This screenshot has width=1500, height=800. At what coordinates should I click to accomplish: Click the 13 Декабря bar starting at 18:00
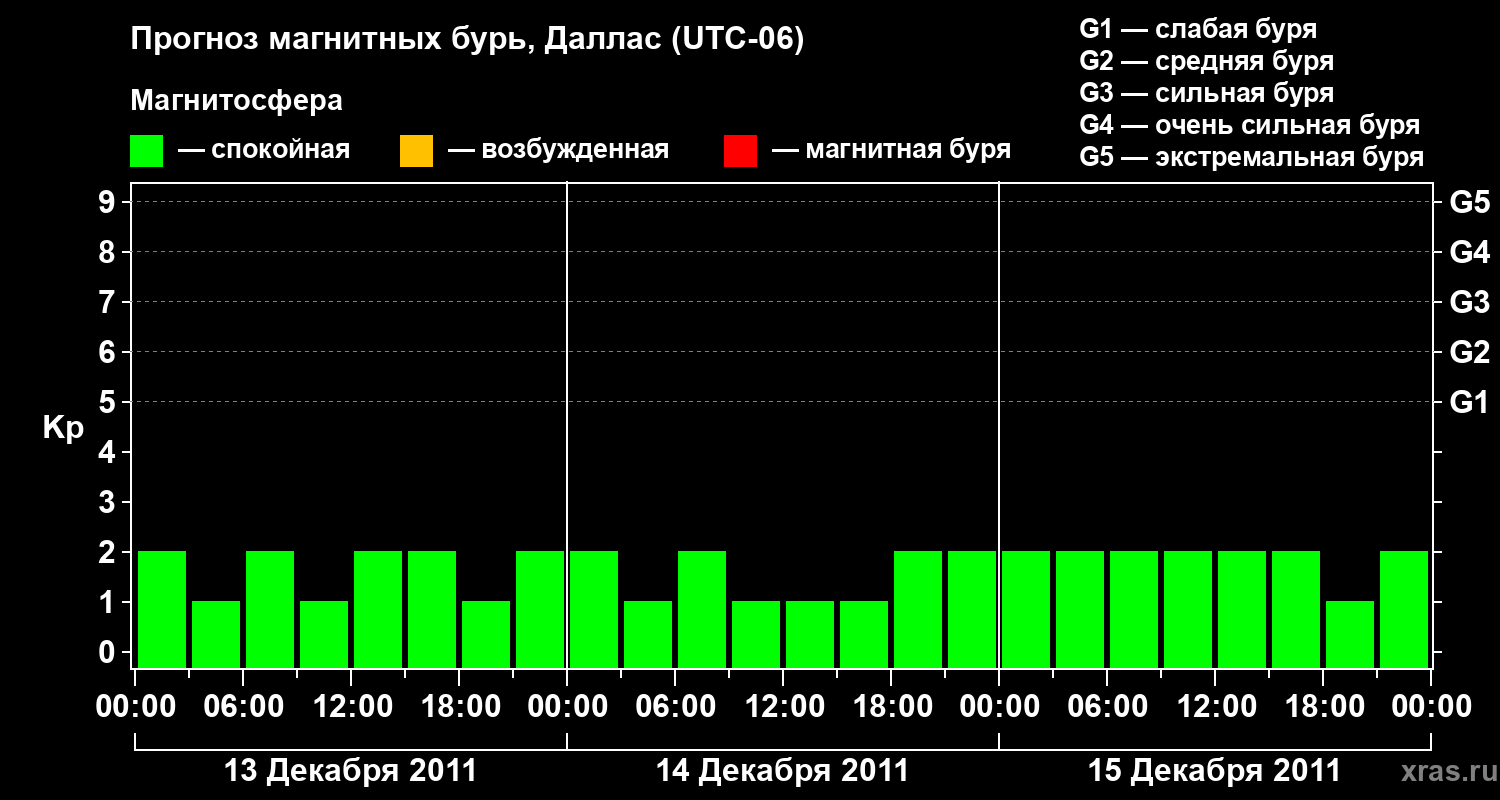(x=486, y=634)
